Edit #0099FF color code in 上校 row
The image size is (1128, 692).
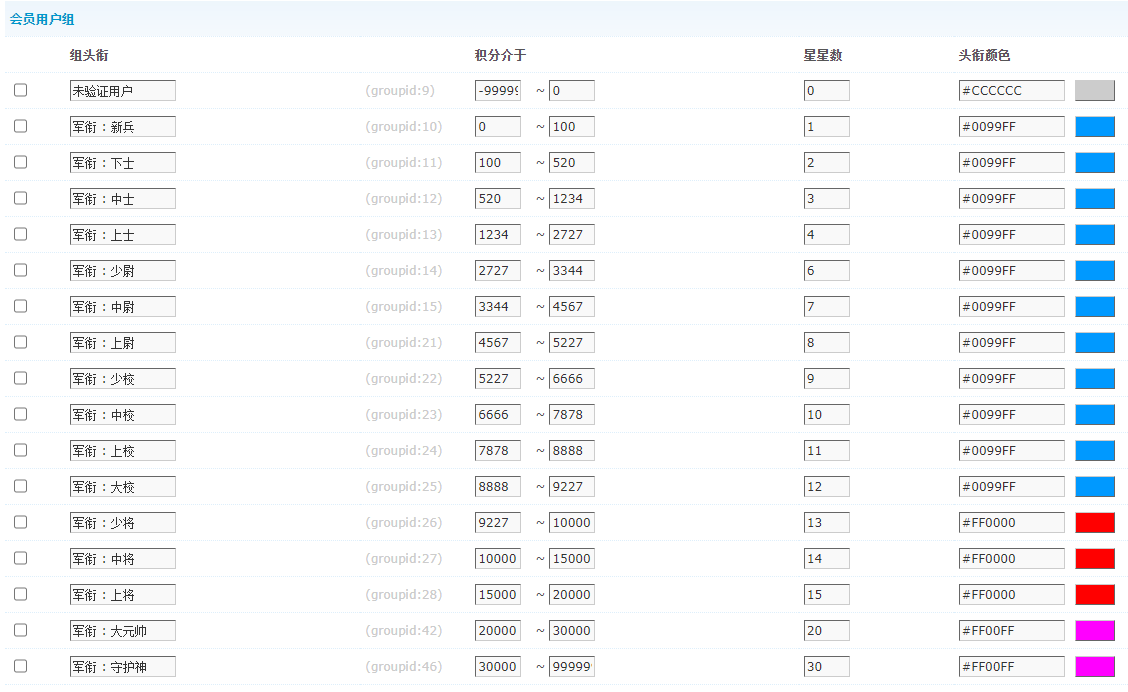(x=1011, y=450)
